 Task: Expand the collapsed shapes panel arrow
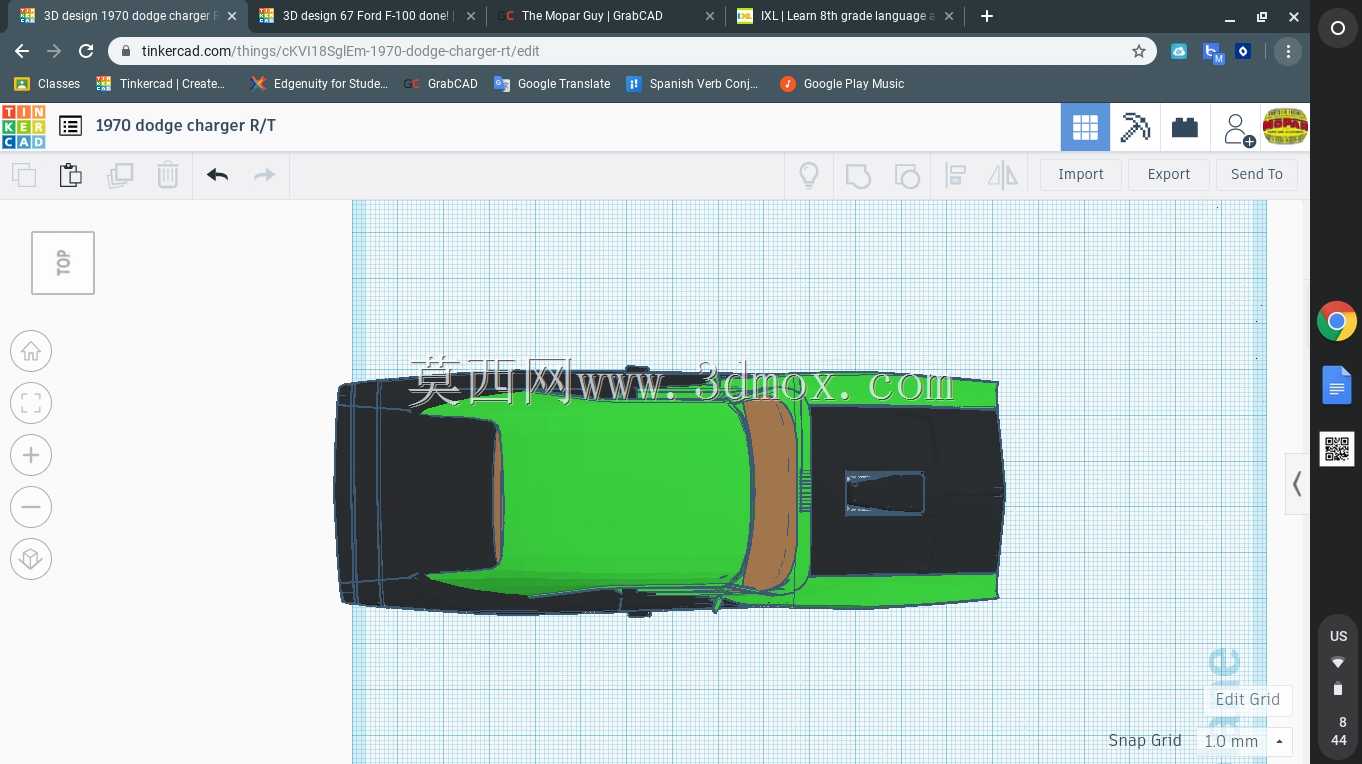click(x=1297, y=484)
